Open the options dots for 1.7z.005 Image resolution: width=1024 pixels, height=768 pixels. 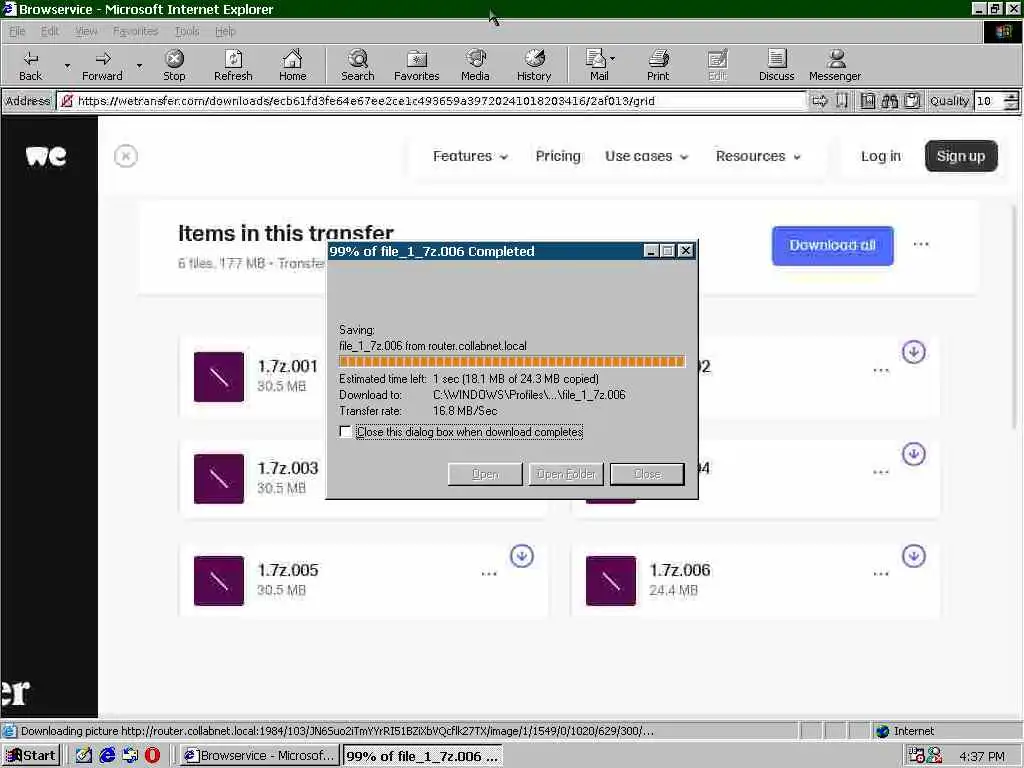pyautogui.click(x=488, y=574)
